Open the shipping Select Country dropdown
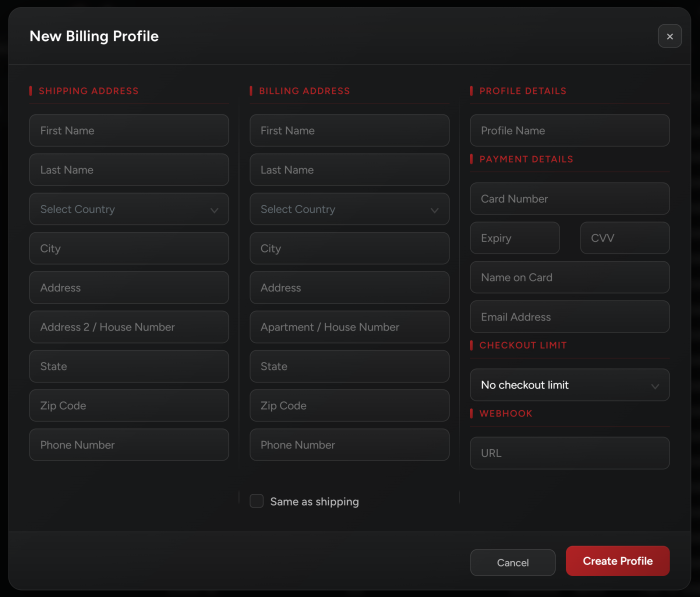The width and height of the screenshot is (700, 597). 129,209
